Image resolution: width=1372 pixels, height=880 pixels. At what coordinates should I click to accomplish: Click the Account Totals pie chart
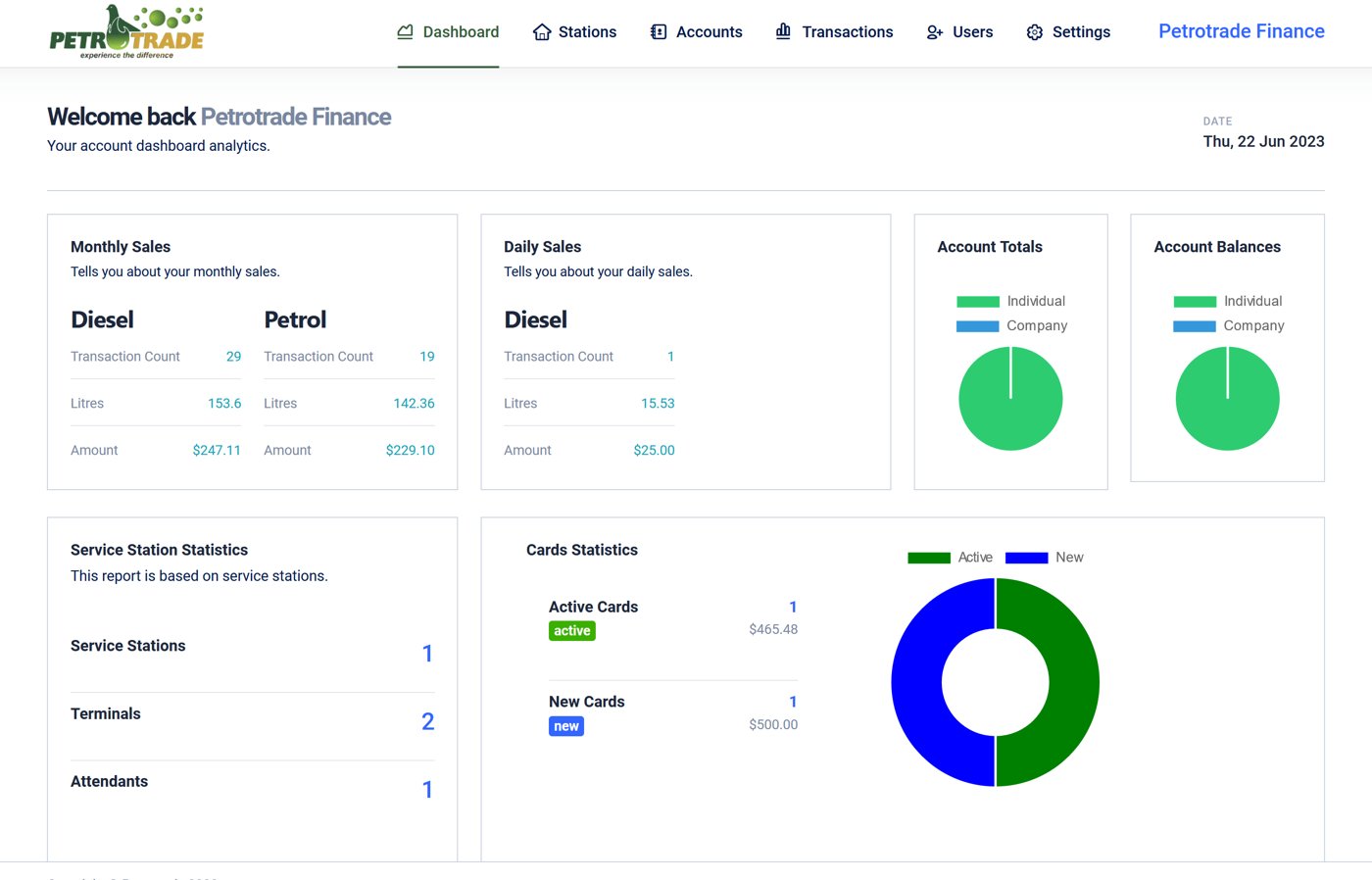click(x=1010, y=399)
